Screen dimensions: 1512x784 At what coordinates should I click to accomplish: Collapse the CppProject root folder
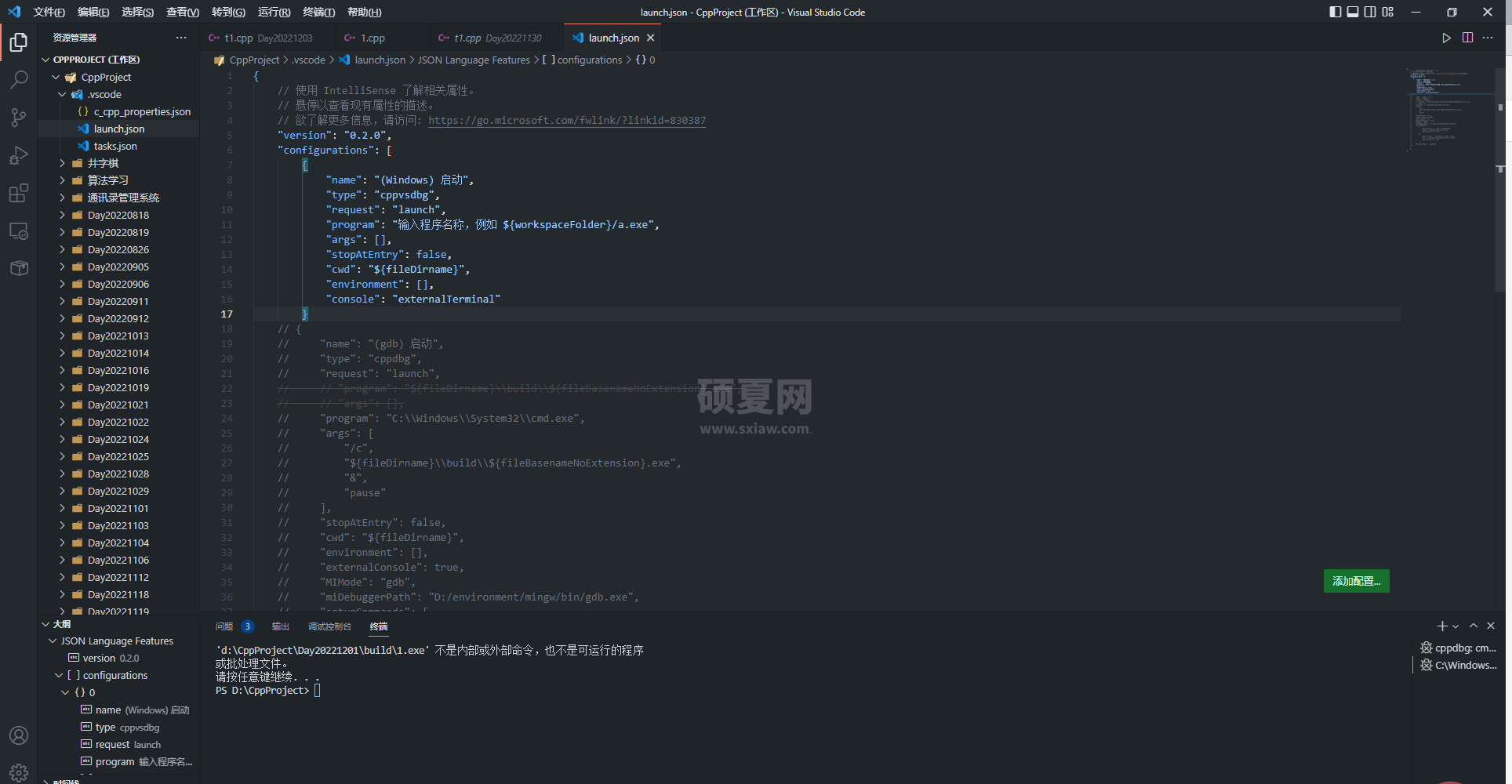pyautogui.click(x=56, y=77)
